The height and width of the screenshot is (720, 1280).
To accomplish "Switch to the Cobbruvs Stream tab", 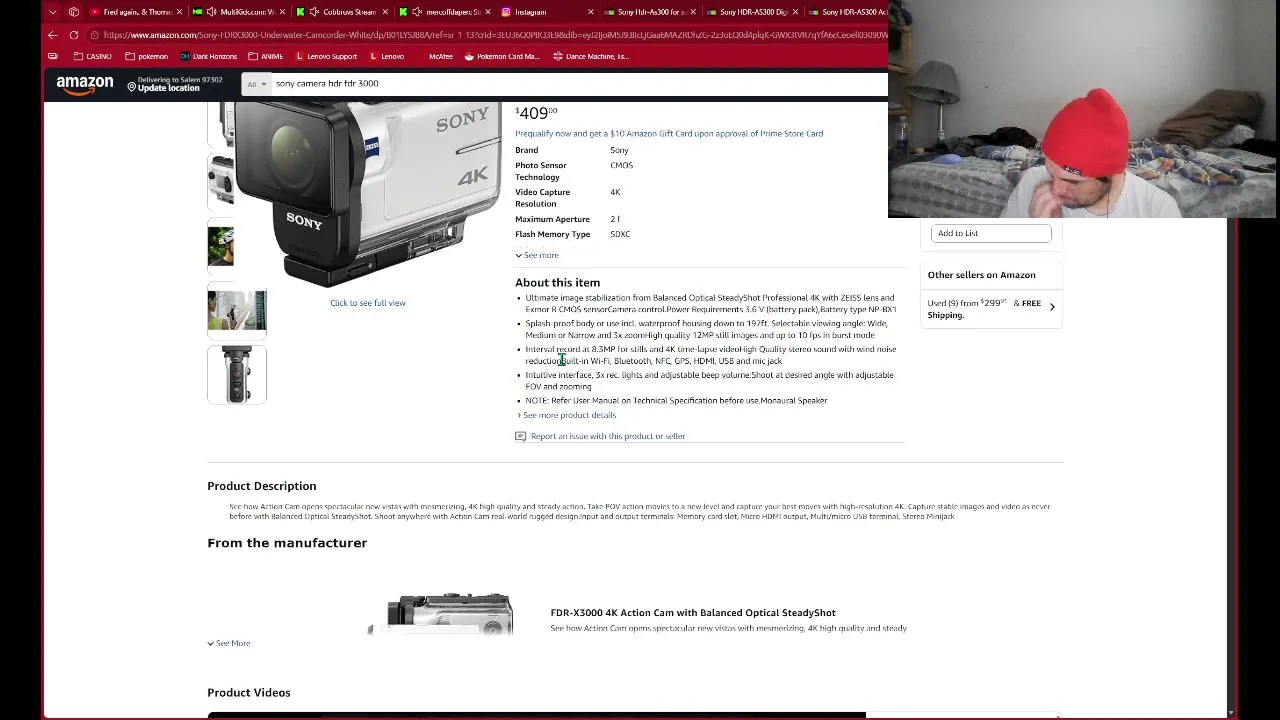I will [340, 12].
